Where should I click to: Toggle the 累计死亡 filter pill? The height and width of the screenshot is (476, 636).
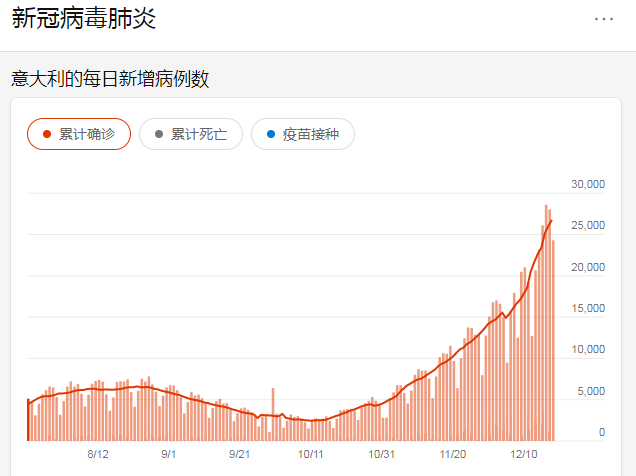(190, 134)
